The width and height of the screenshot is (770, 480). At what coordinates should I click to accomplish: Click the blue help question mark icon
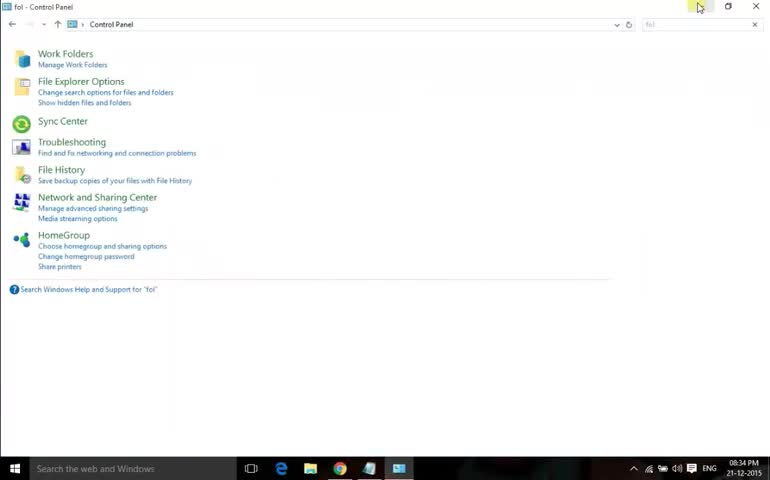(x=14, y=290)
